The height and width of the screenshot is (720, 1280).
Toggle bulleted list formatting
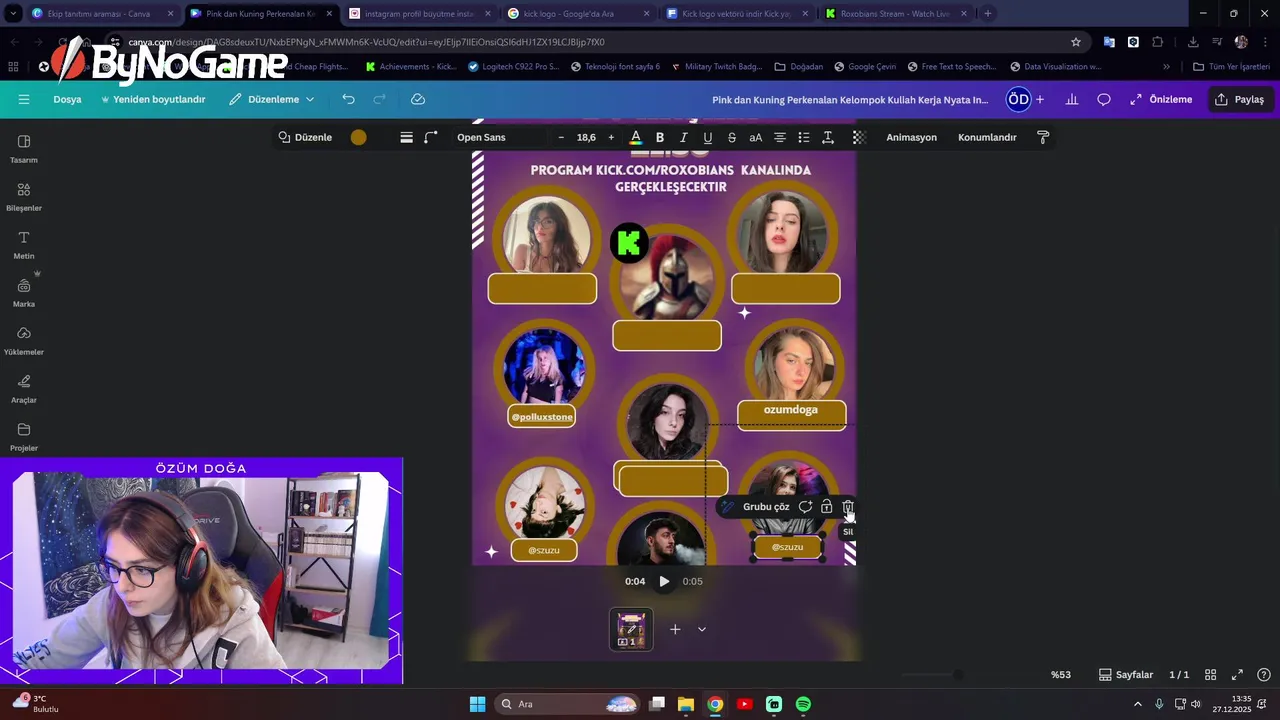coord(804,137)
